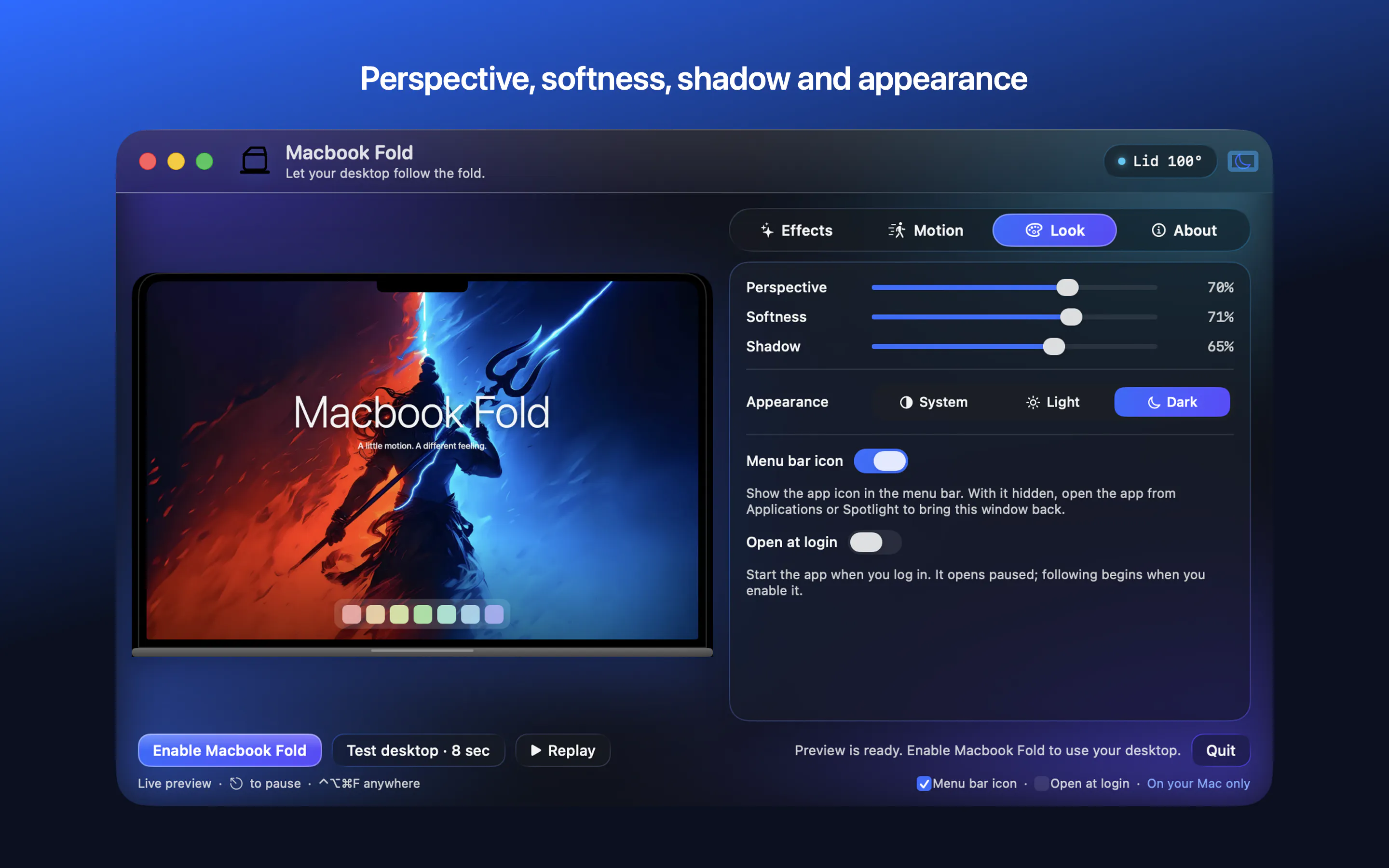Click the Lid 100° indicator
Screen dimensions: 1389x868
(1160, 162)
